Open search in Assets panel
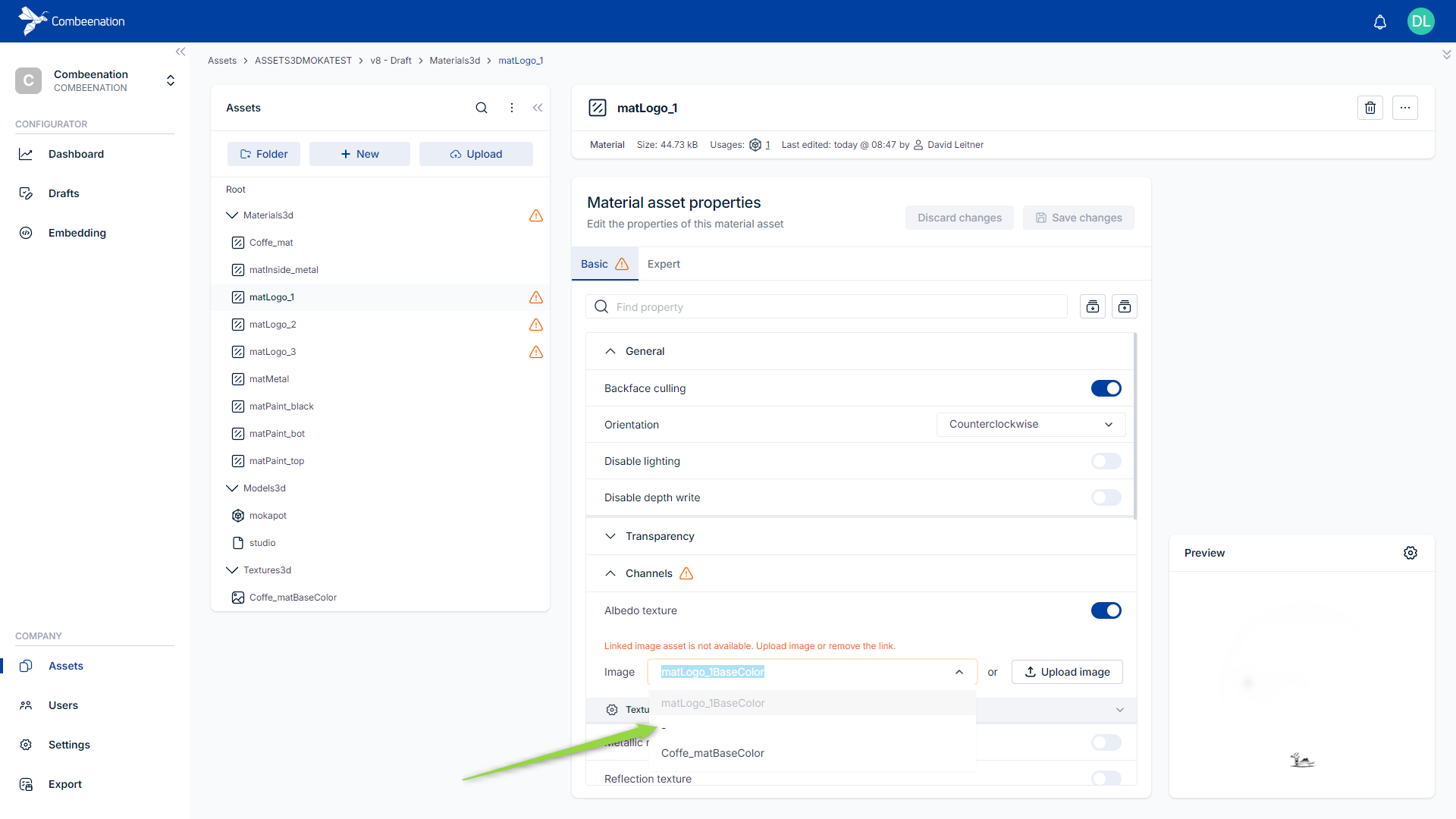The width and height of the screenshot is (1456, 819). [481, 108]
